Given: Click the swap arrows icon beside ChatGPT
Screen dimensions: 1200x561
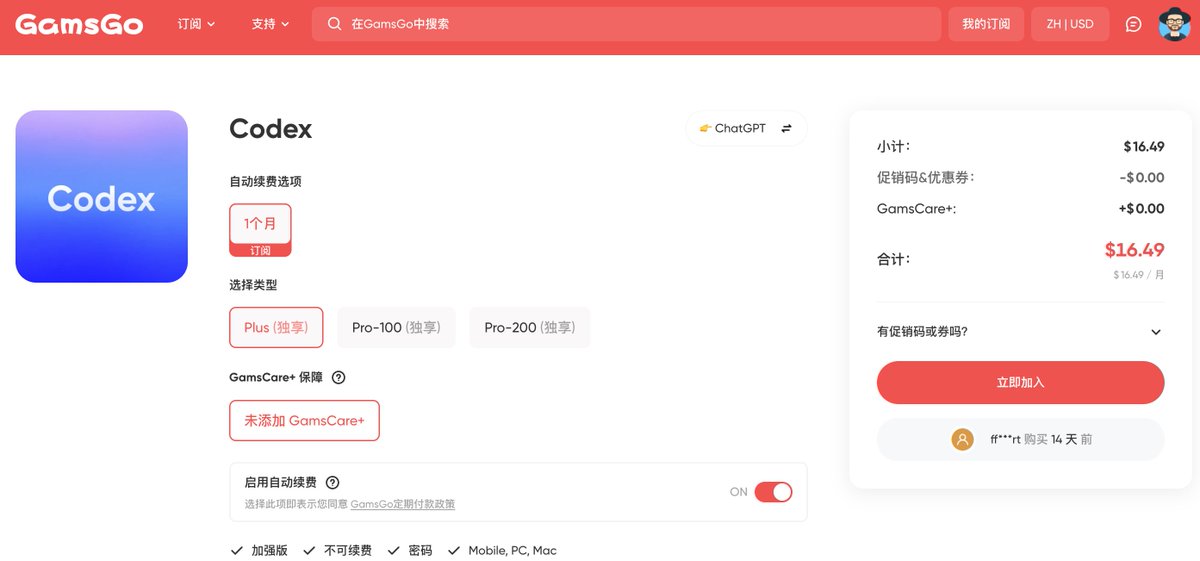Looking at the screenshot, I should [786, 128].
